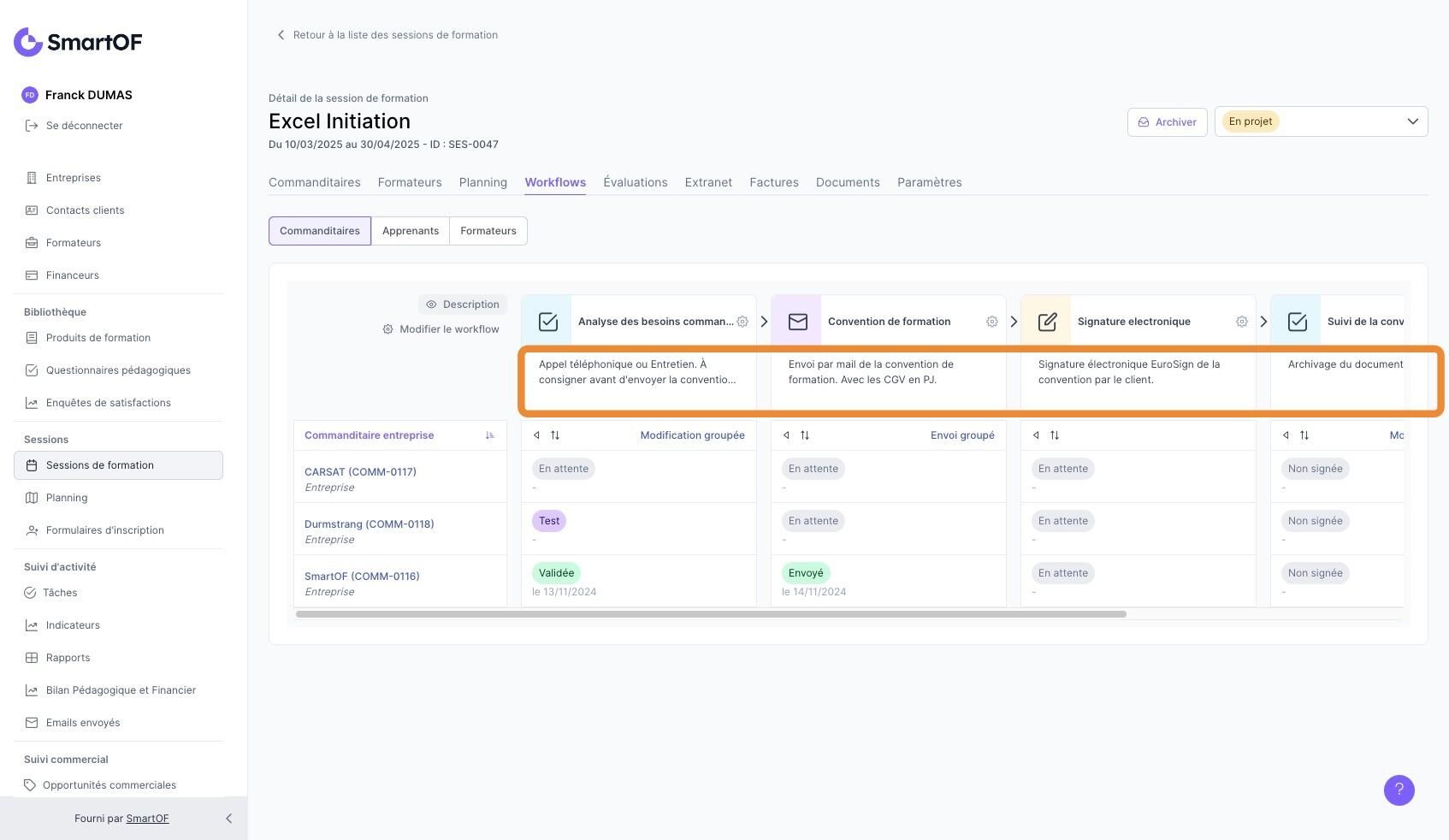Collapse the Analyse des besoins column arrow
This screenshot has width=1449, height=840.
tap(536, 435)
